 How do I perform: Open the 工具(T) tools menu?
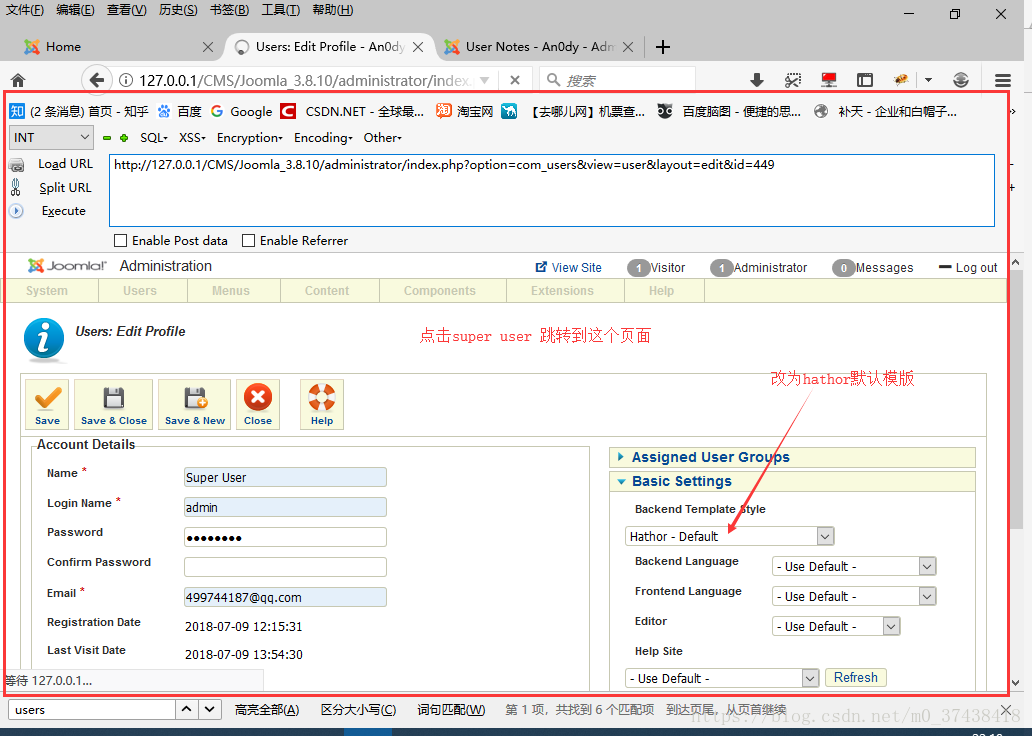280,10
